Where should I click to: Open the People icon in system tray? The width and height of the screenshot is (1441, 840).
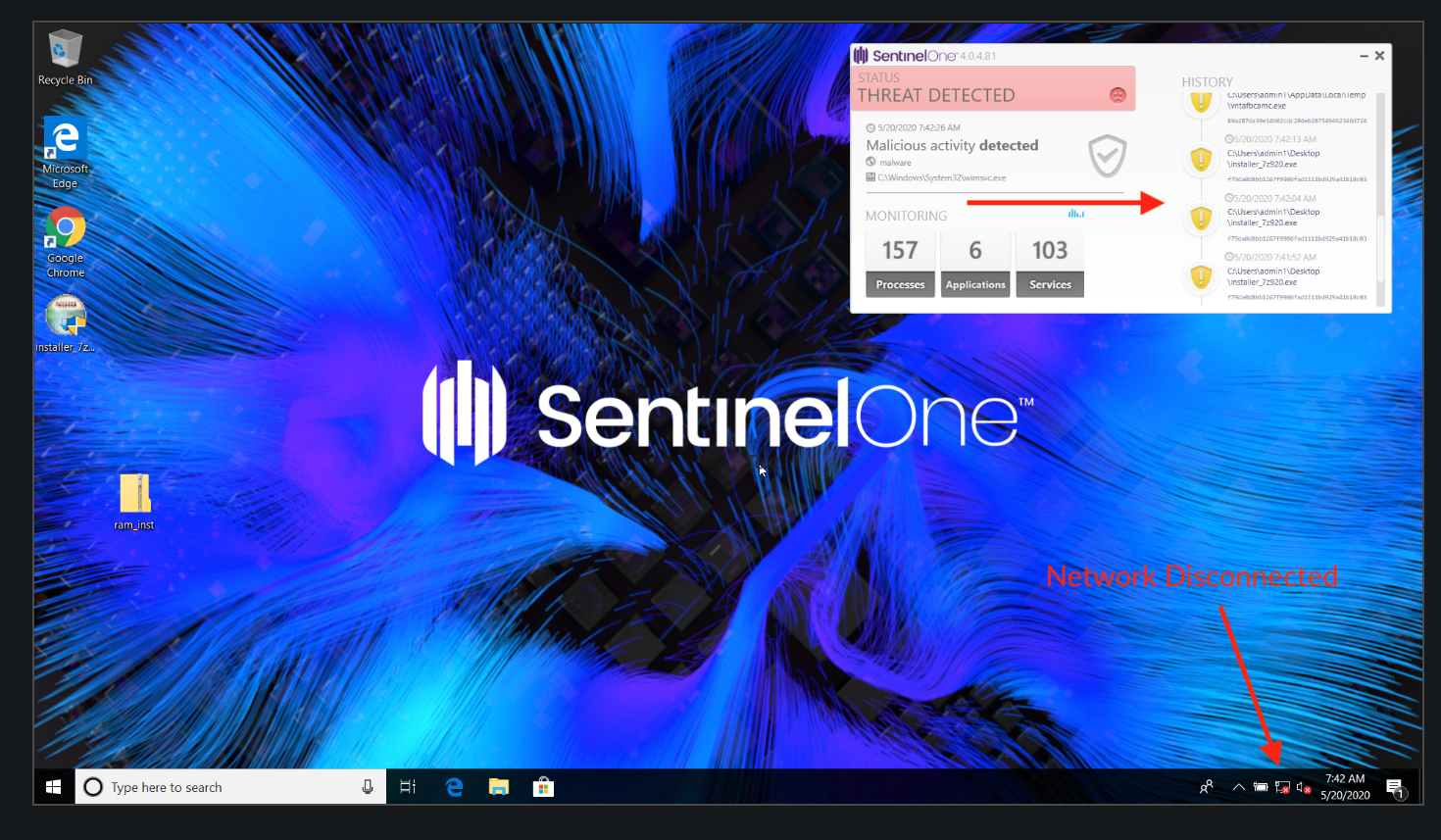pyautogui.click(x=1207, y=787)
